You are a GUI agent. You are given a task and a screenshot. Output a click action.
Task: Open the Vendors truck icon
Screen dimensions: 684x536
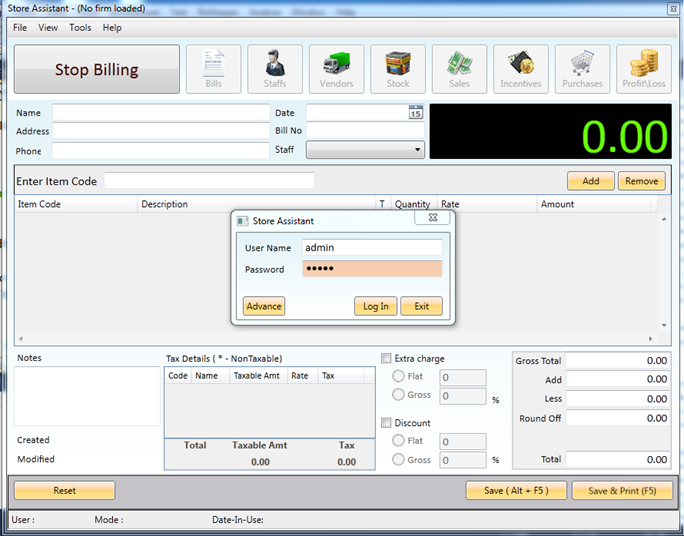tap(336, 69)
